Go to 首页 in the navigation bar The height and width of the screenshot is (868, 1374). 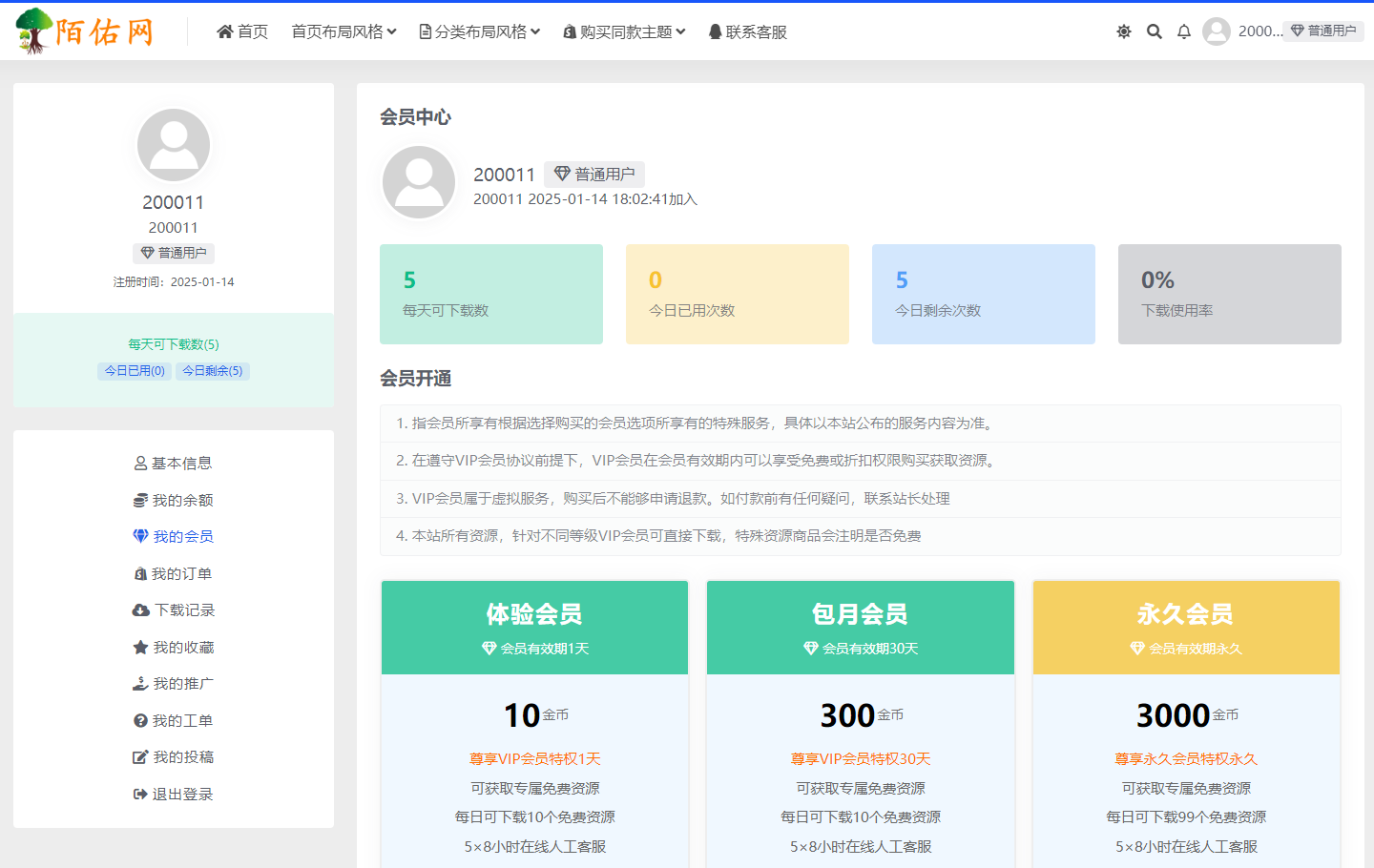[x=242, y=31]
